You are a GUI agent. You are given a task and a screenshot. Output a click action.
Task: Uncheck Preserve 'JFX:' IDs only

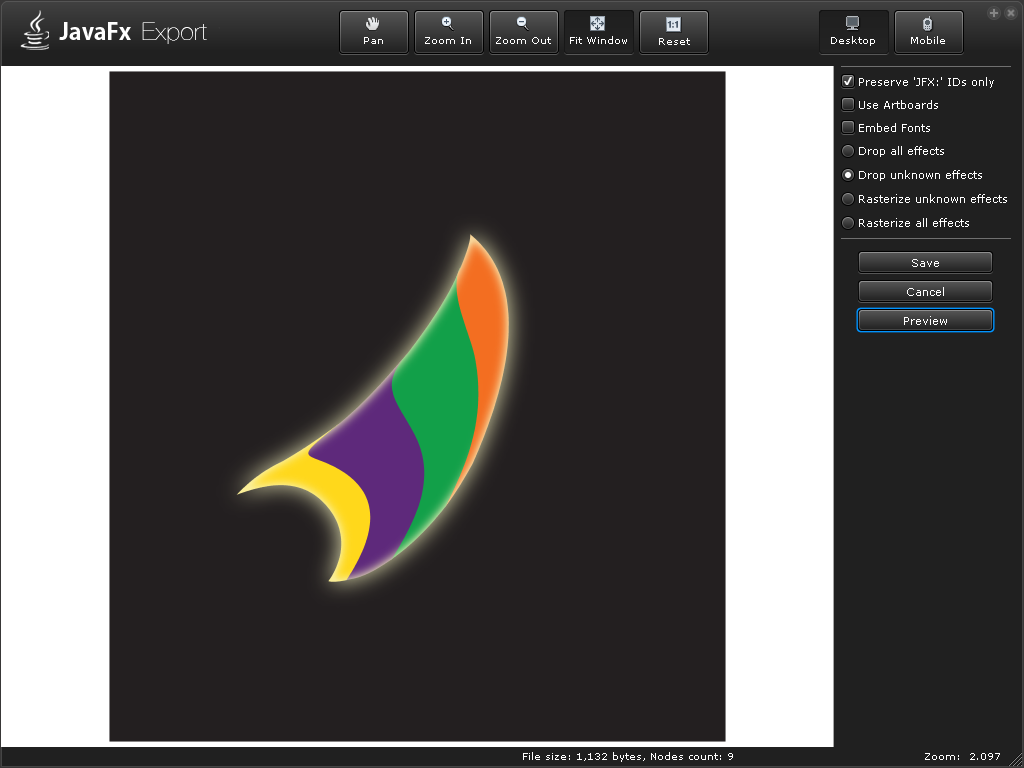click(848, 82)
